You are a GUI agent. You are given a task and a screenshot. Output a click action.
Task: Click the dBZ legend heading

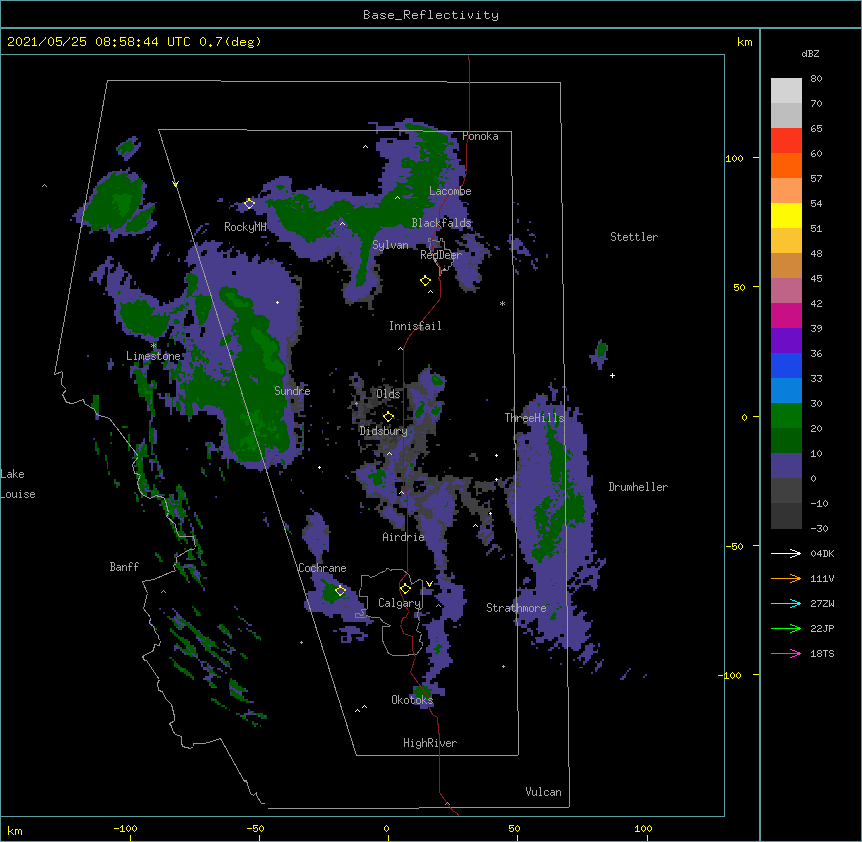click(810, 54)
